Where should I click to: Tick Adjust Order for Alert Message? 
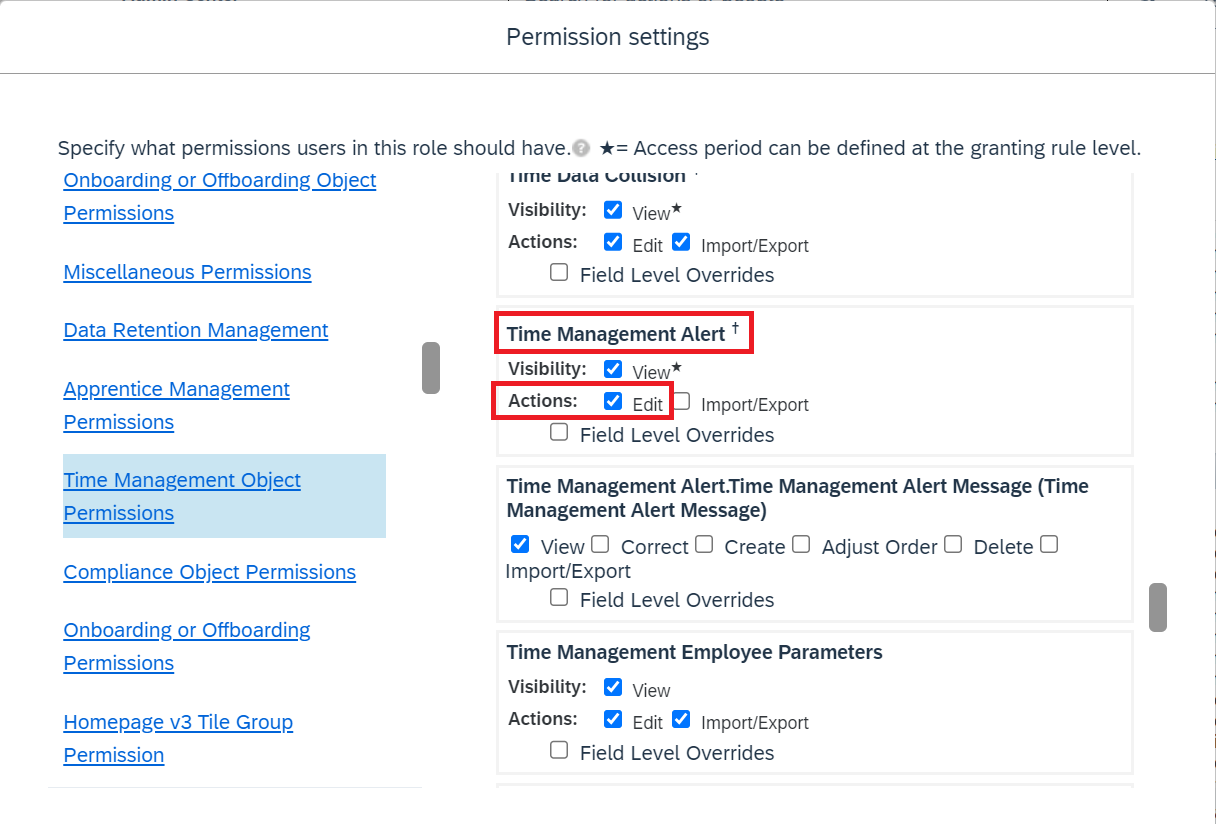pyautogui.click(x=801, y=544)
